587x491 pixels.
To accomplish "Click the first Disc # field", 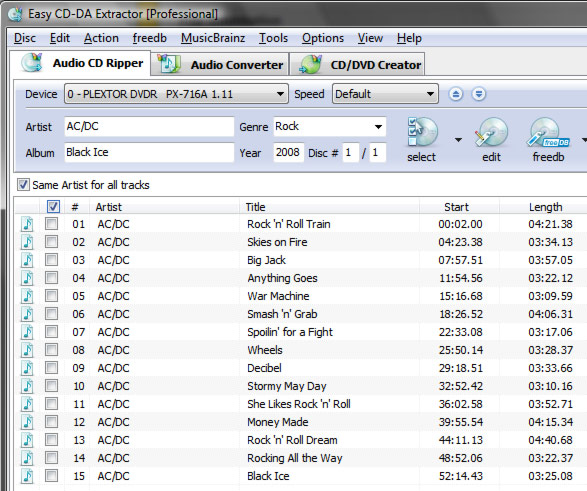I will click(351, 152).
